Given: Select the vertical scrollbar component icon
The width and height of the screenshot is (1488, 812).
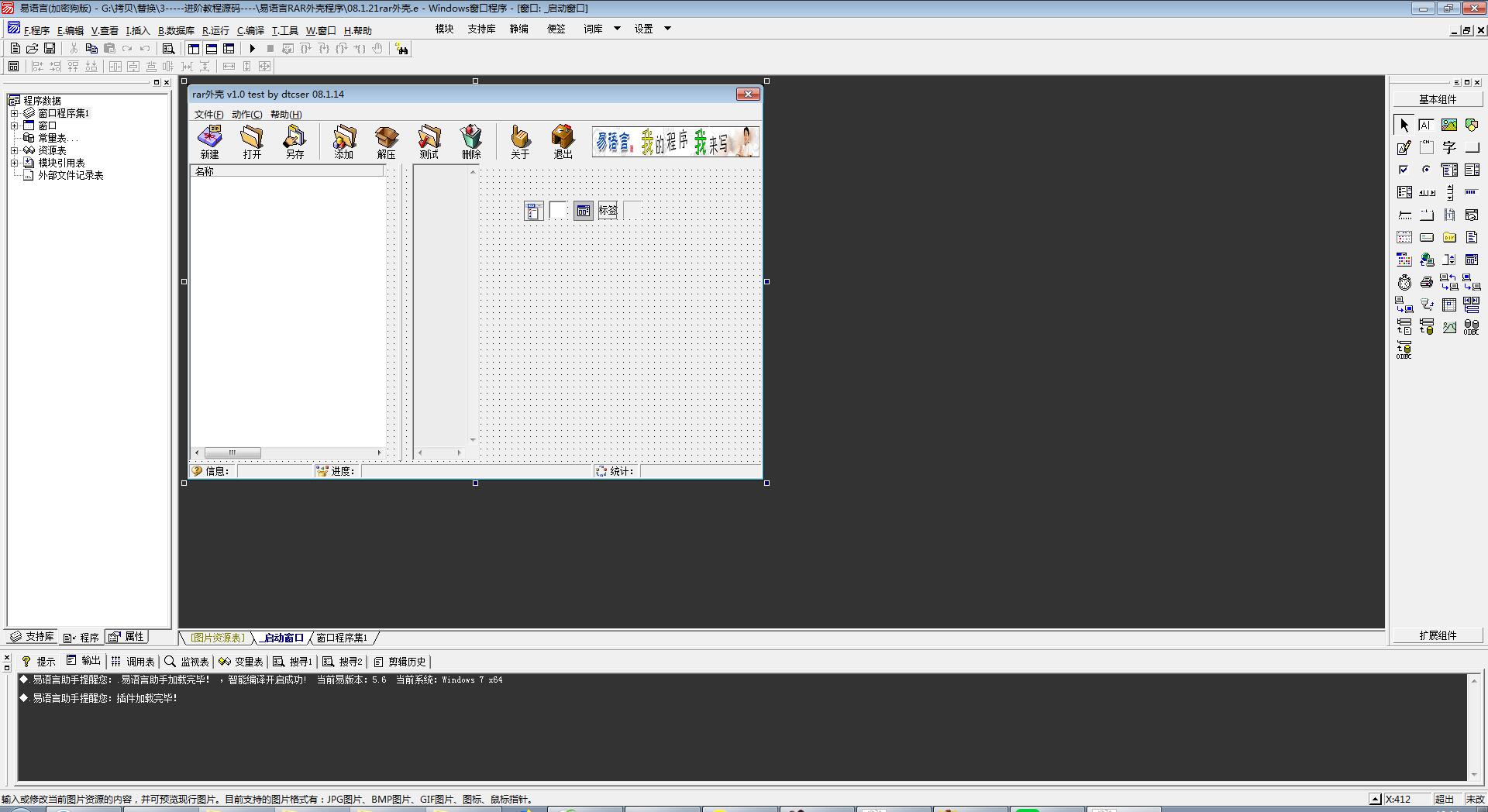Looking at the screenshot, I should 1449,192.
